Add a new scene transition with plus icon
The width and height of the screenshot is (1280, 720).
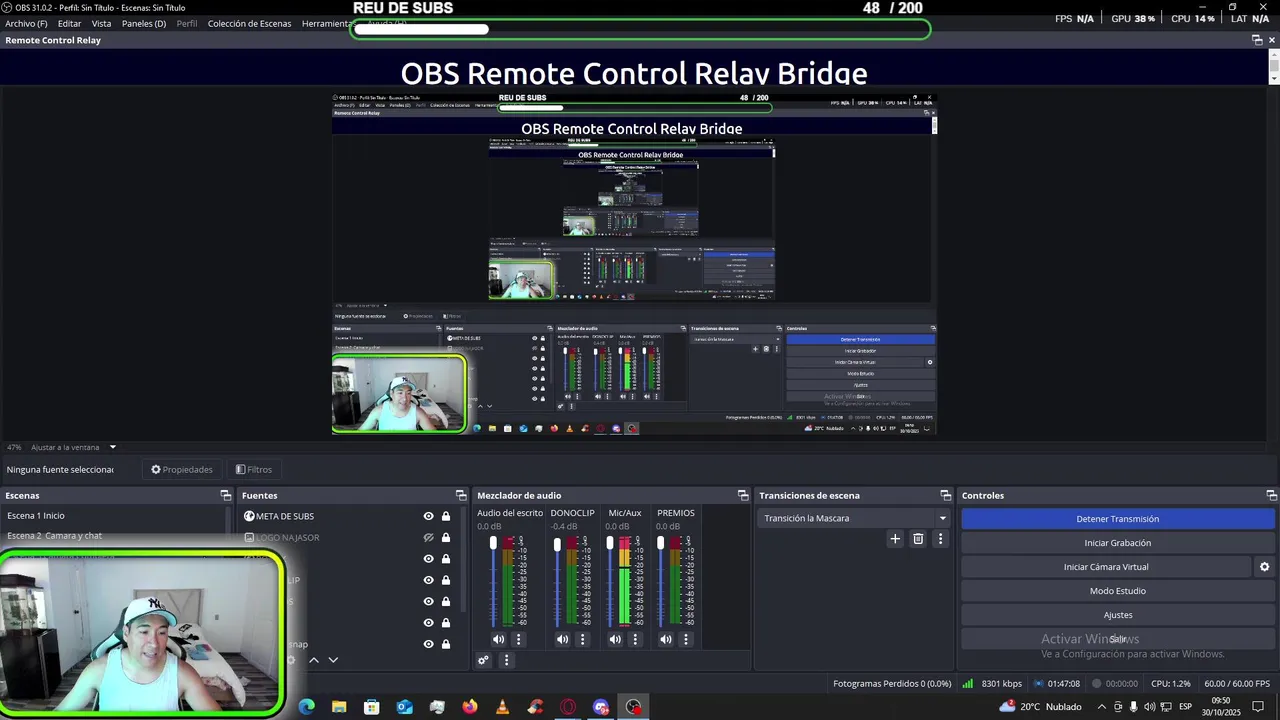[x=895, y=539]
